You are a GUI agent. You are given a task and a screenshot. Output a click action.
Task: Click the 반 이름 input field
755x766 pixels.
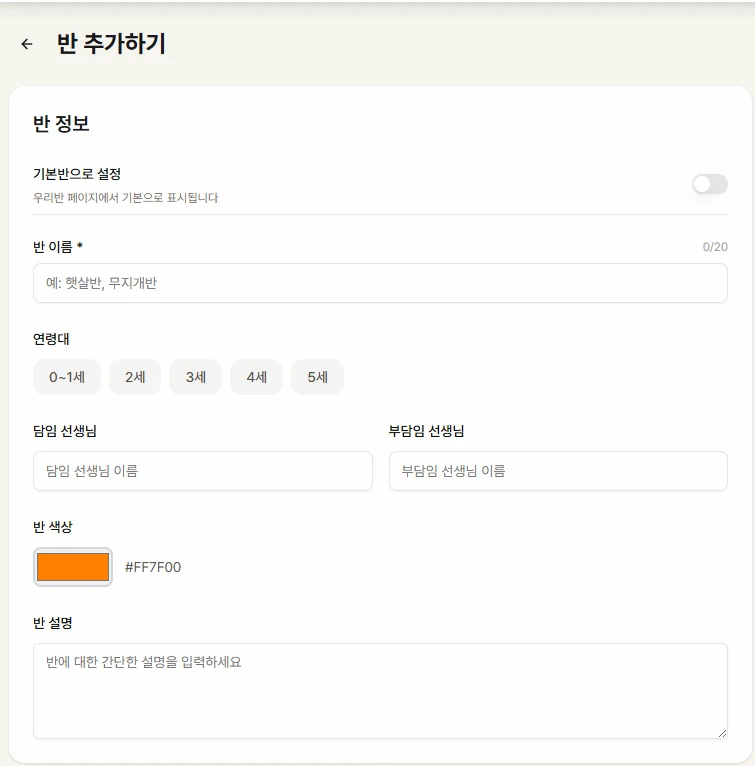[380, 283]
